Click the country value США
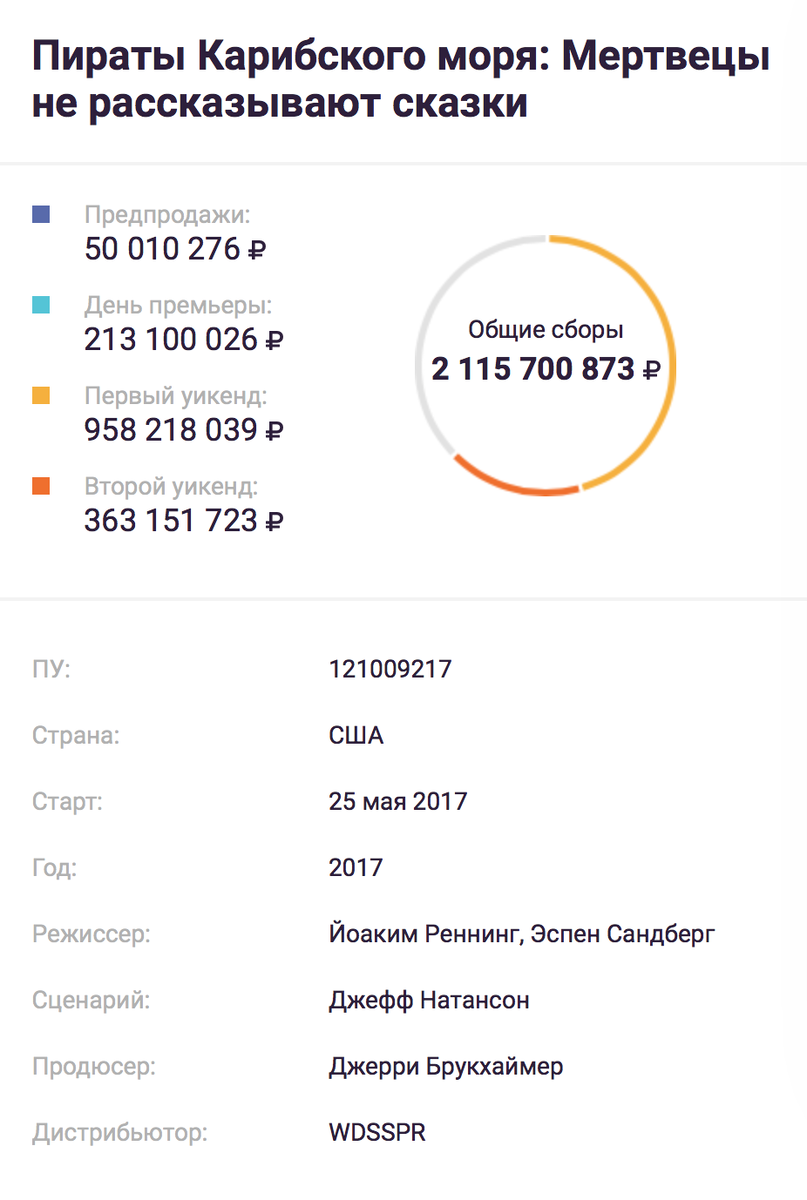Viewport: 807px width, 1200px height. 356,736
